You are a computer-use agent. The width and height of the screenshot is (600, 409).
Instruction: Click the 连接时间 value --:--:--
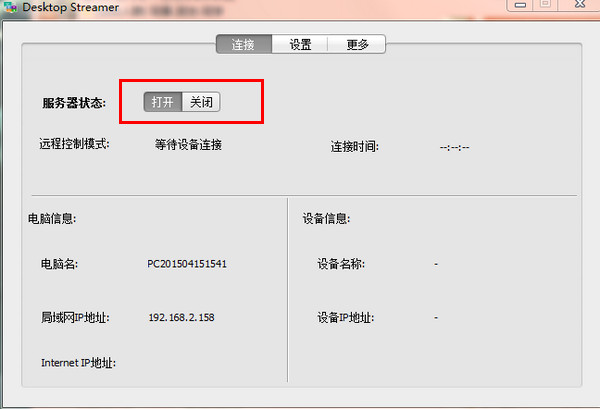click(x=455, y=147)
